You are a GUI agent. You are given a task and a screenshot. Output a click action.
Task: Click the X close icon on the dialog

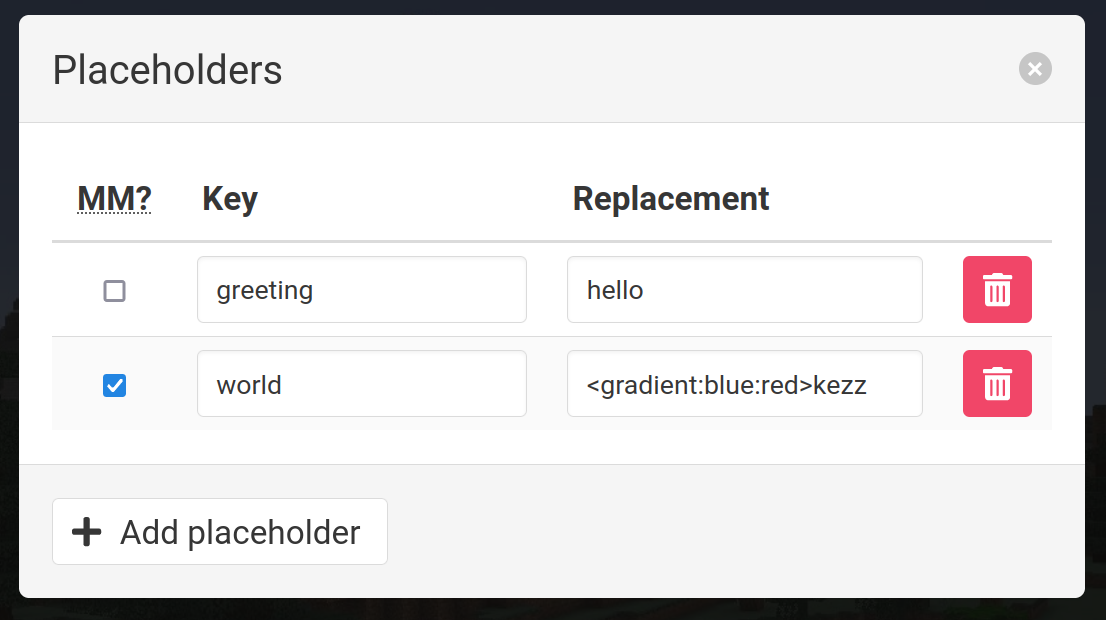[1035, 69]
